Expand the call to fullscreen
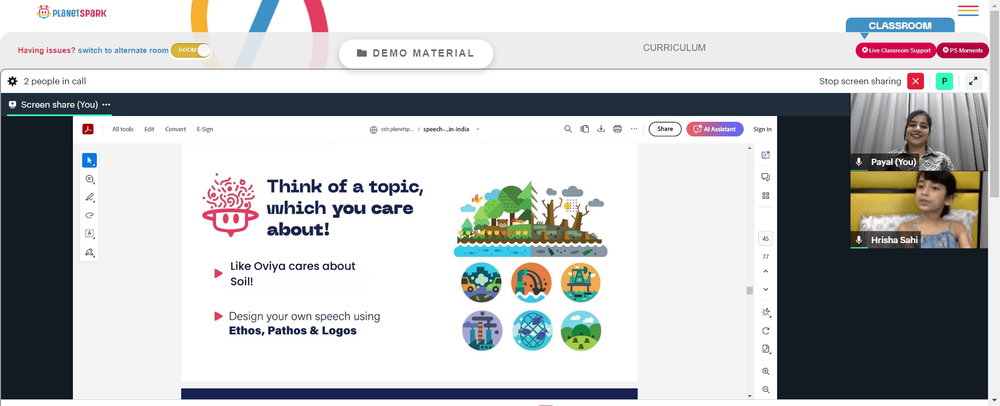Image resolution: width=1000 pixels, height=406 pixels. pos(973,81)
